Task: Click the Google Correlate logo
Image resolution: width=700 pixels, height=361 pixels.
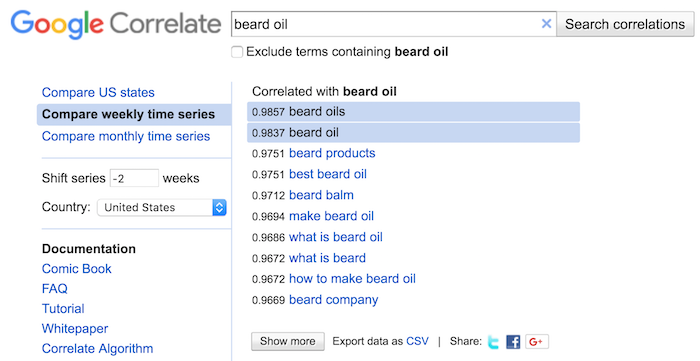Action: tap(116, 24)
